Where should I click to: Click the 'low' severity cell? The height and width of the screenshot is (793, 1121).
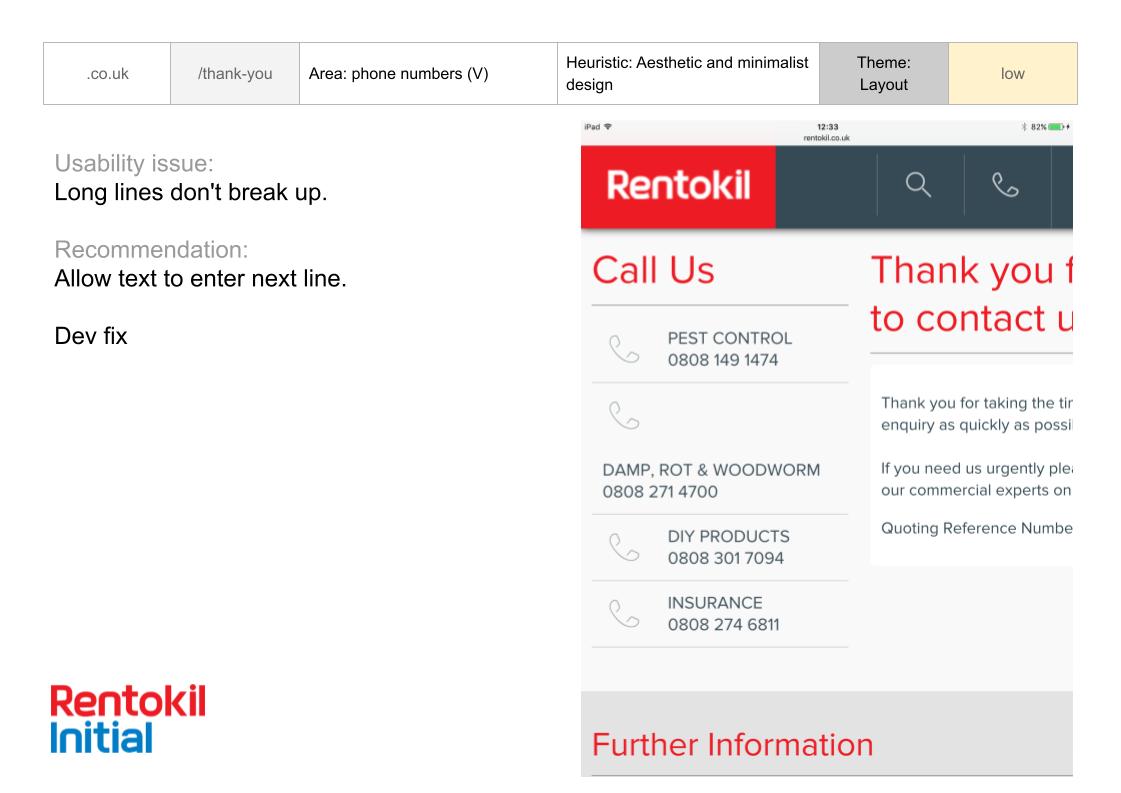pyautogui.click(x=1012, y=74)
